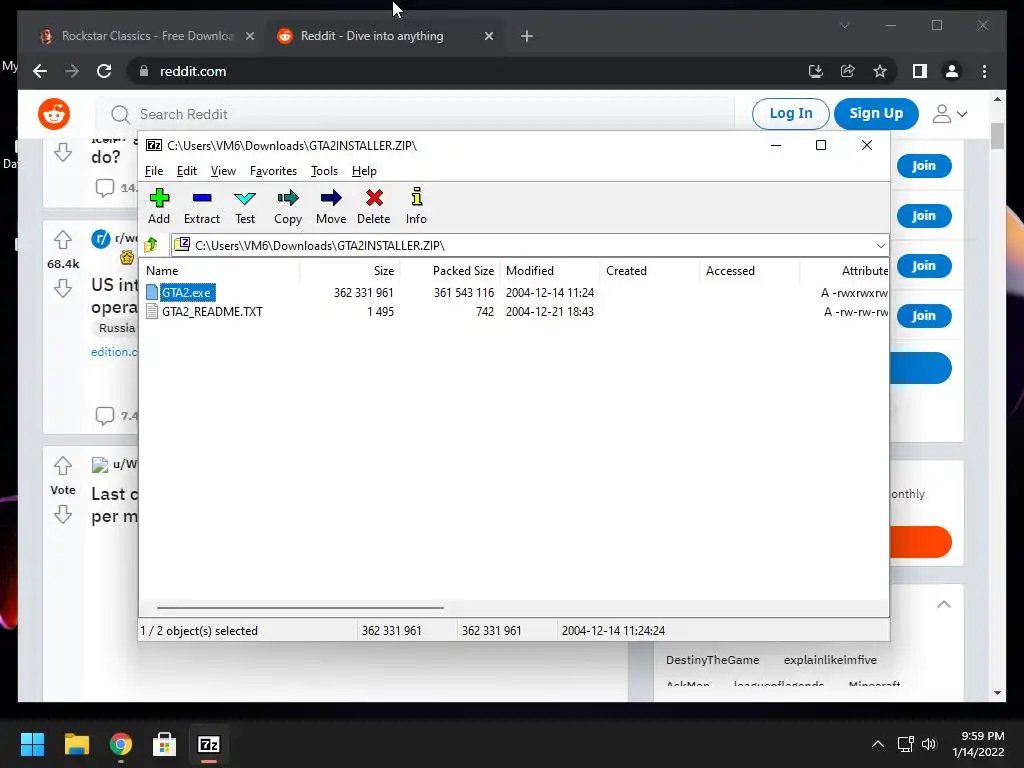Show hidden system tray icons chevron

(x=878, y=744)
